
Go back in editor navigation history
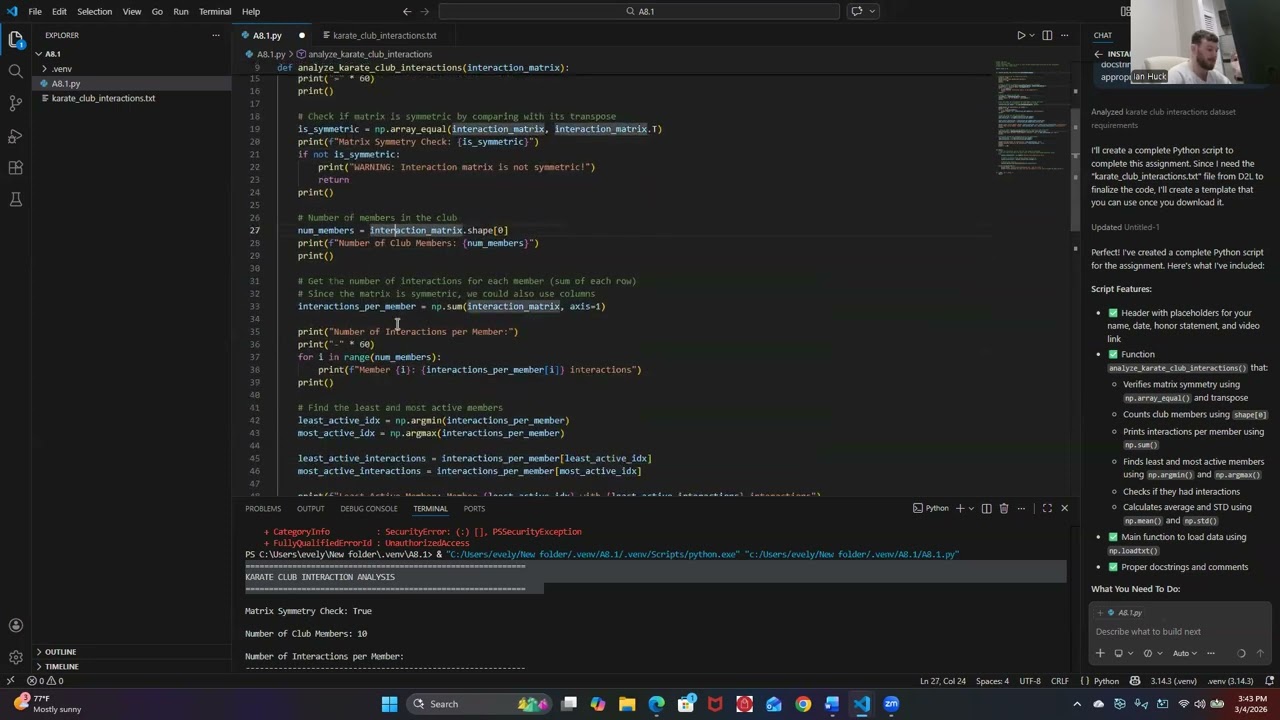[407, 11]
